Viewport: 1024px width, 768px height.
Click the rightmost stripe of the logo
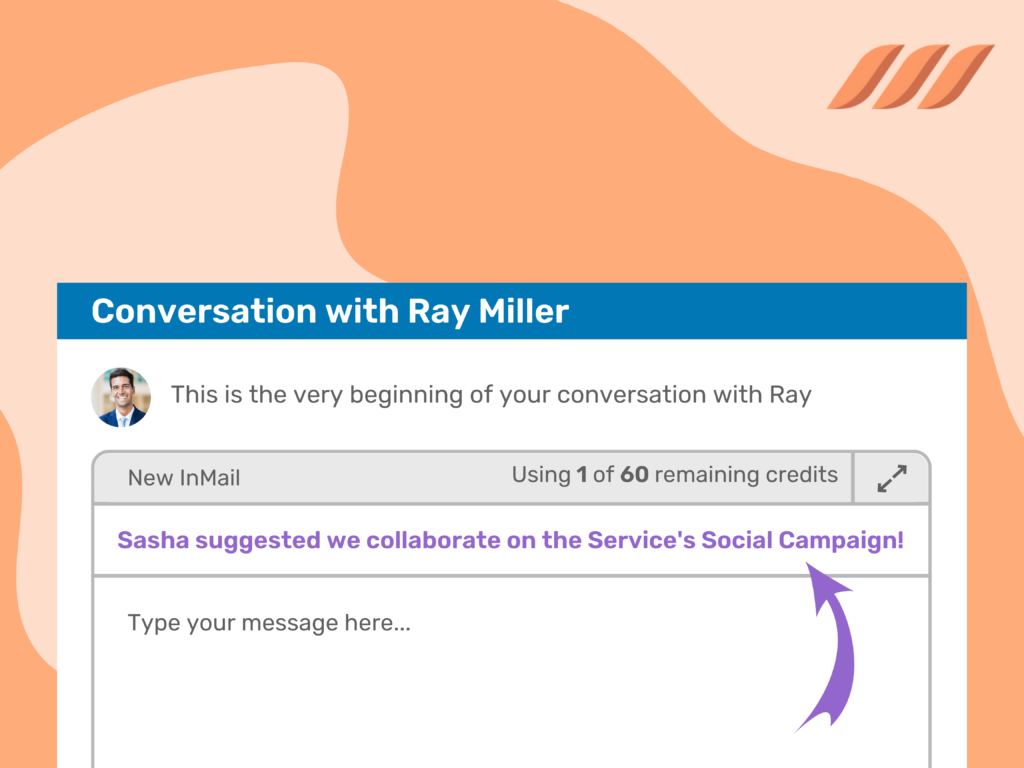coord(956,76)
